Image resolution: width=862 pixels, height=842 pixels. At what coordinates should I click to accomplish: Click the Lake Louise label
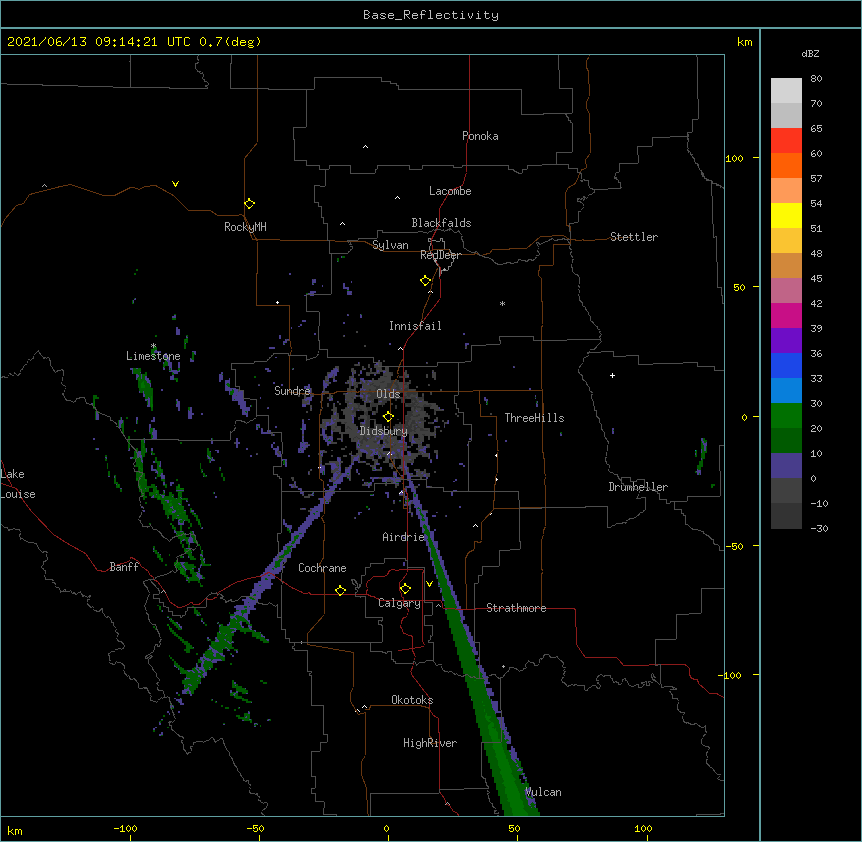18,484
